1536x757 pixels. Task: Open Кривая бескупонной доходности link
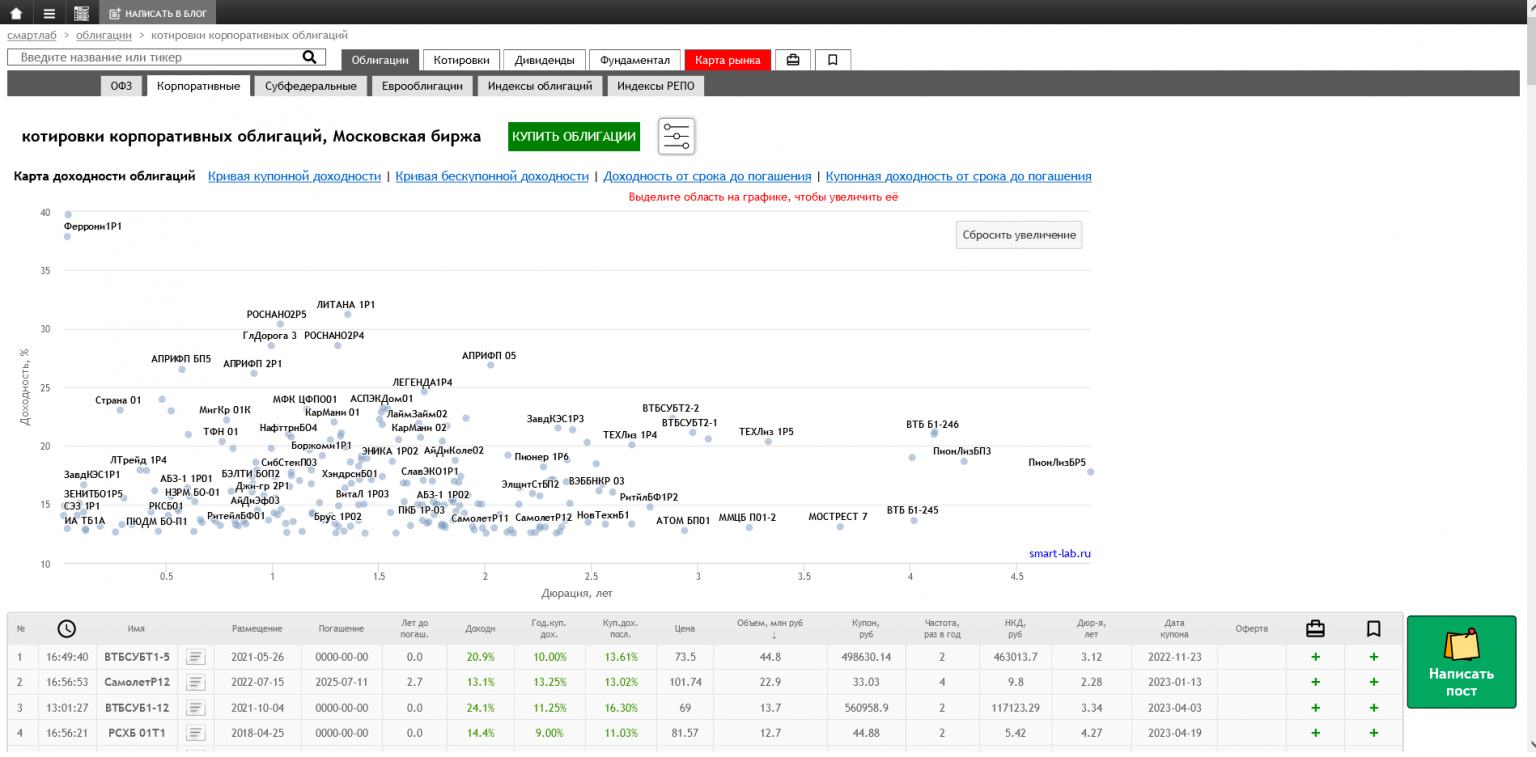[x=492, y=176]
